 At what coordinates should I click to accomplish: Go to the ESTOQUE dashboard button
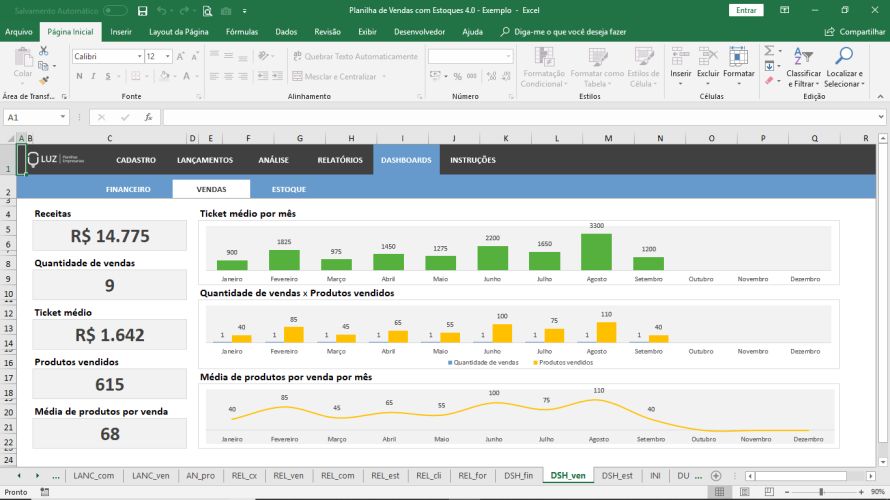(x=288, y=189)
